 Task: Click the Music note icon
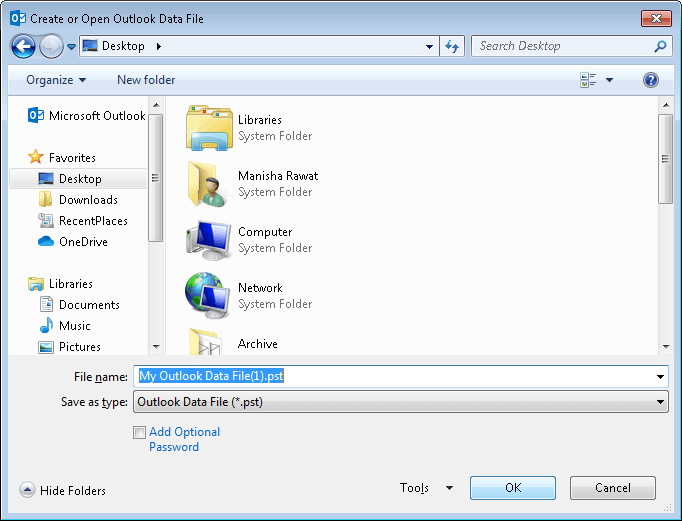tap(46, 325)
